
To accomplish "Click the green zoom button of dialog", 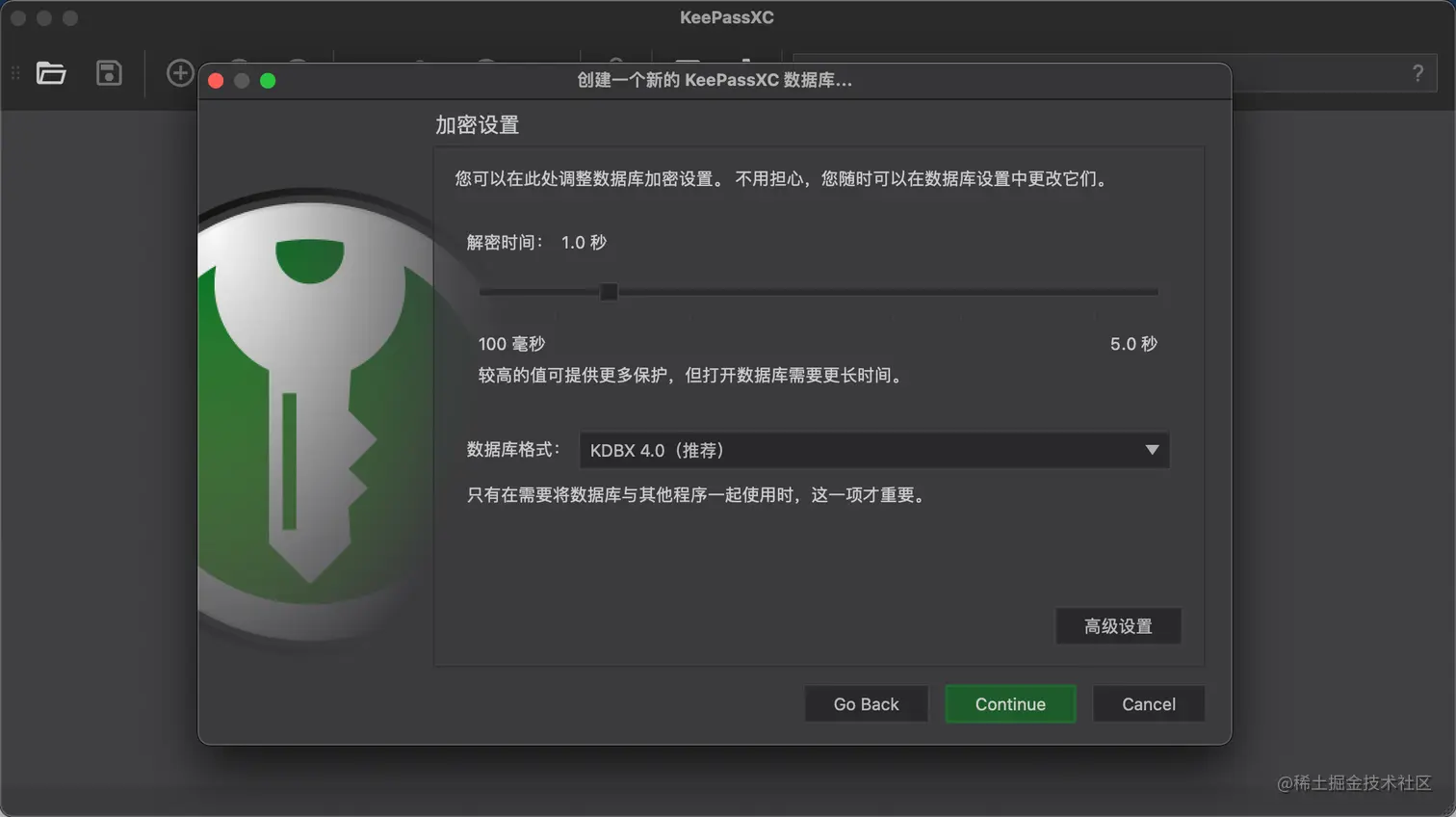I will 268,81.
